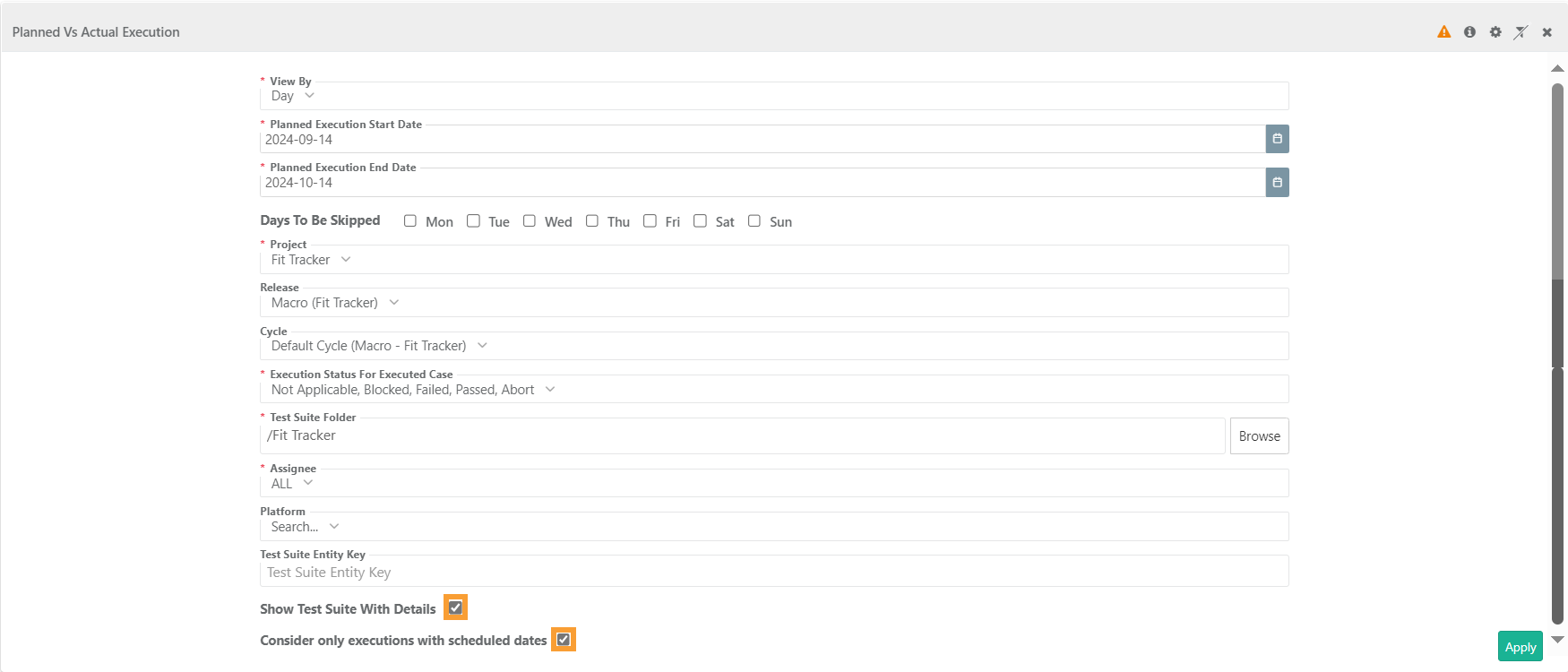Open calendar for Planned Execution Start Date
The height and width of the screenshot is (672, 1568).
[1277, 139]
